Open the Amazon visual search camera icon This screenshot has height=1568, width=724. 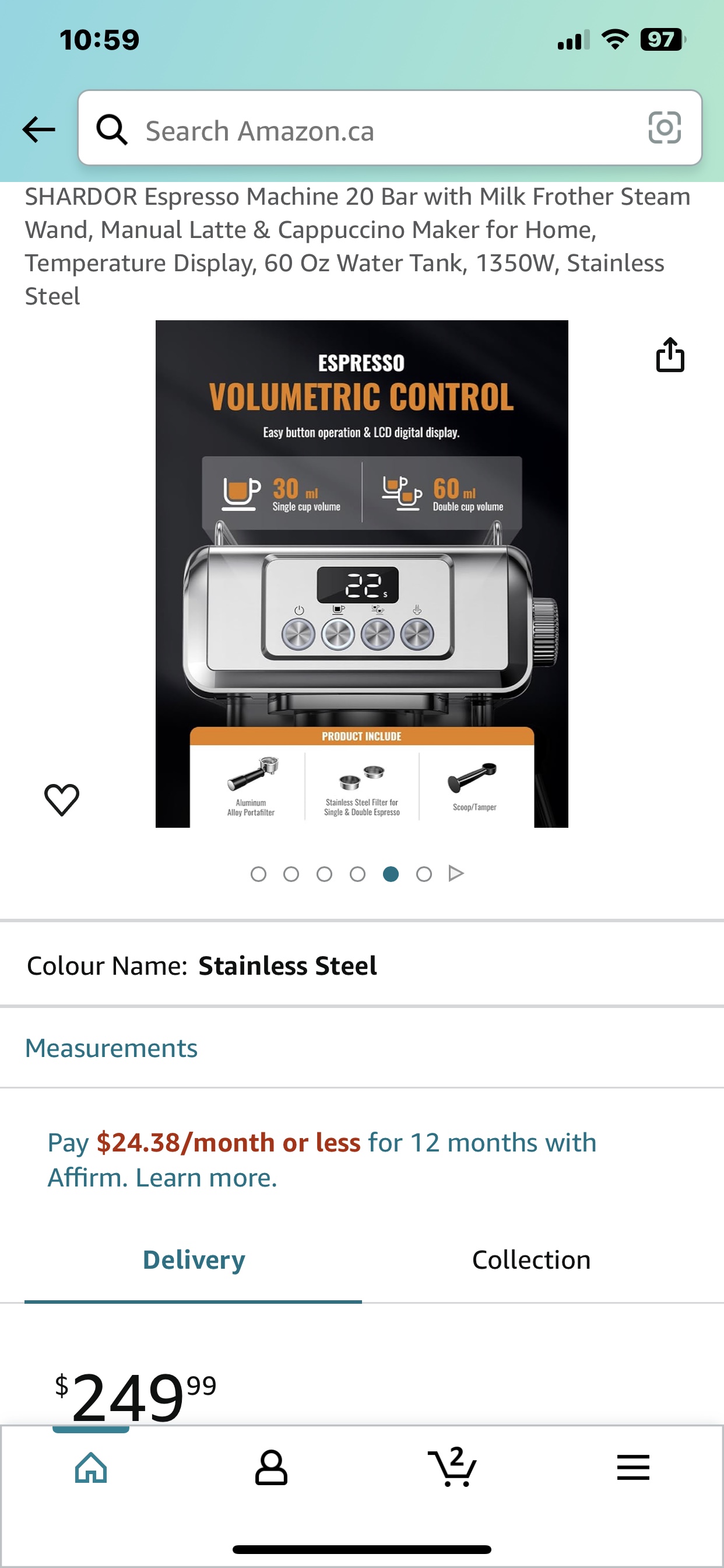pyautogui.click(x=665, y=128)
